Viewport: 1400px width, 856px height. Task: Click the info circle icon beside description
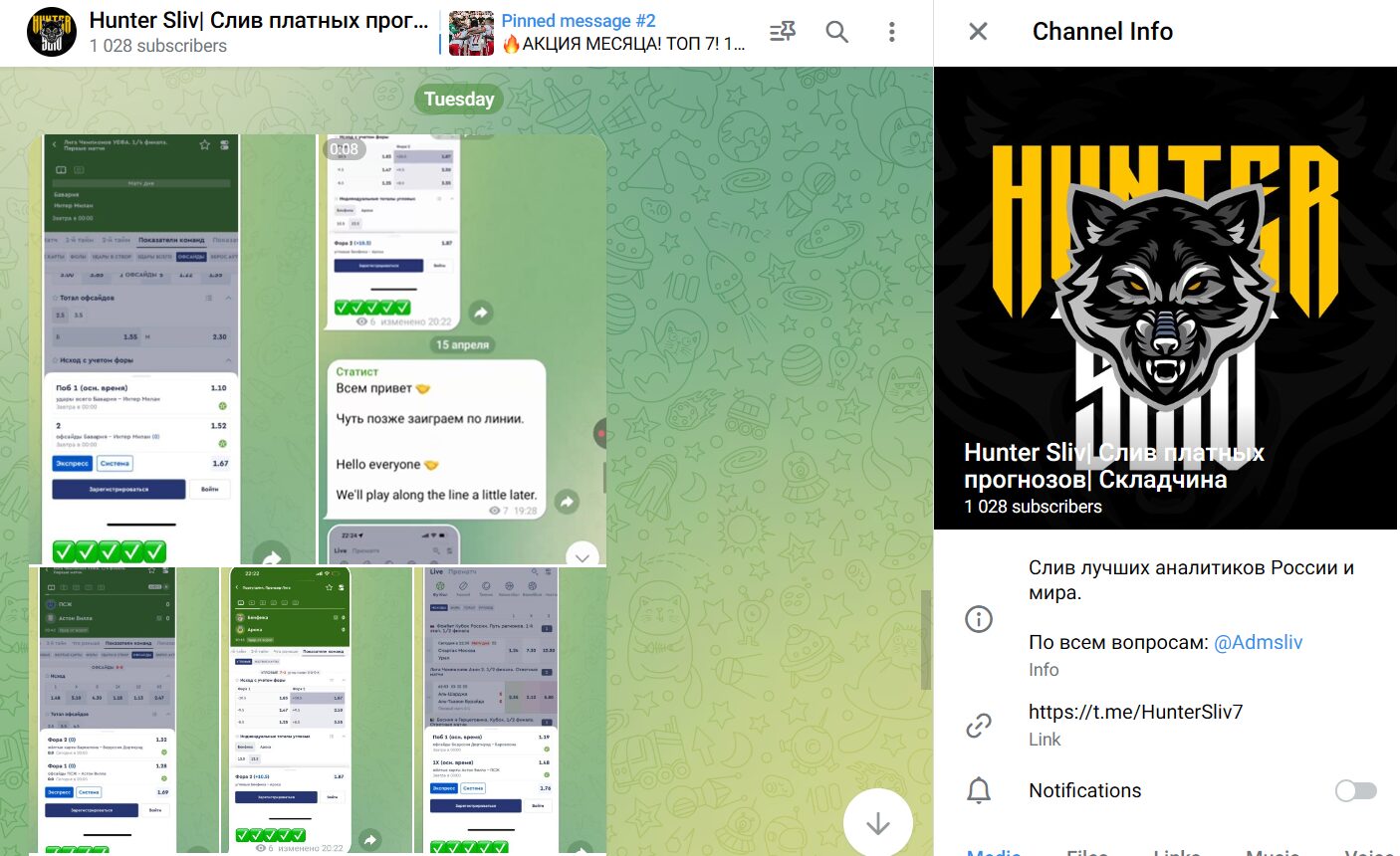click(979, 619)
